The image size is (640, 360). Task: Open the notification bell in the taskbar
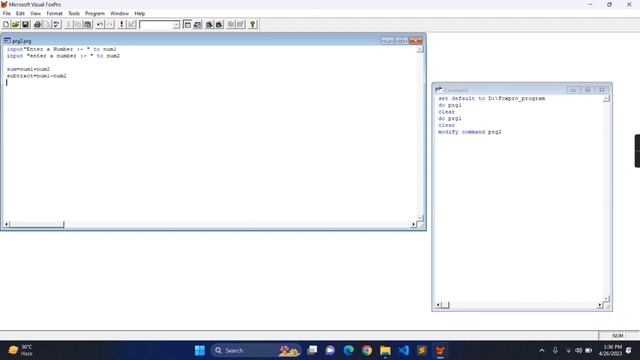coord(629,350)
